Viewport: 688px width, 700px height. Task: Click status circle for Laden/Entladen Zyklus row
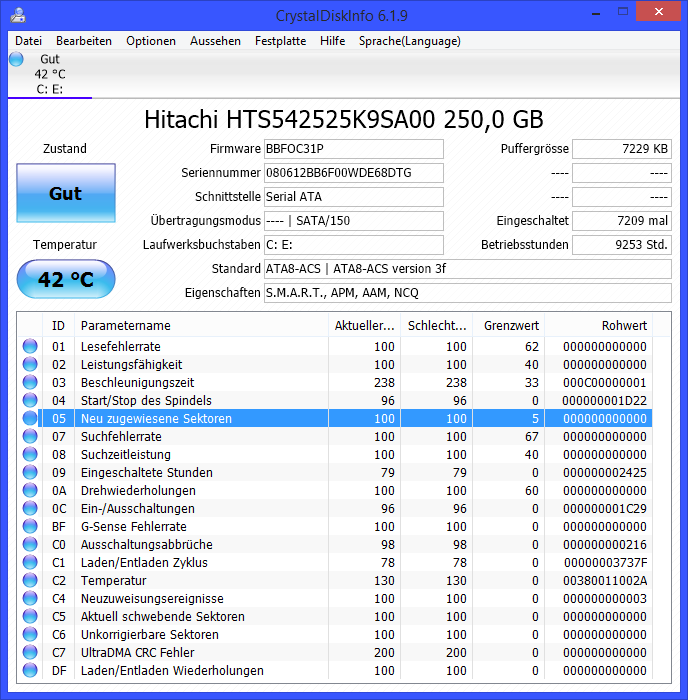pyautogui.click(x=30, y=562)
